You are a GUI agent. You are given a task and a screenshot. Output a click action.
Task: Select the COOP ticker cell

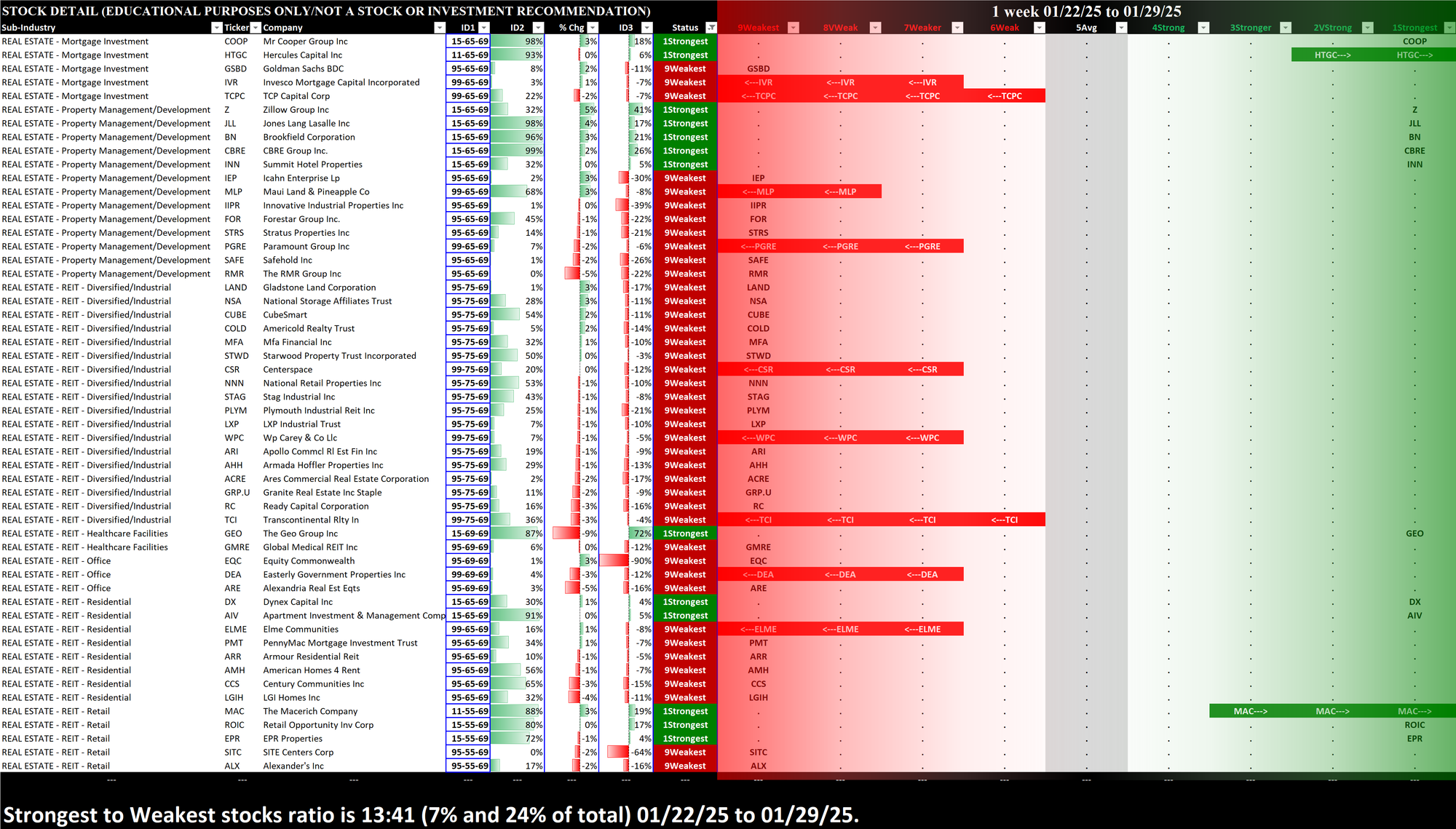click(236, 41)
